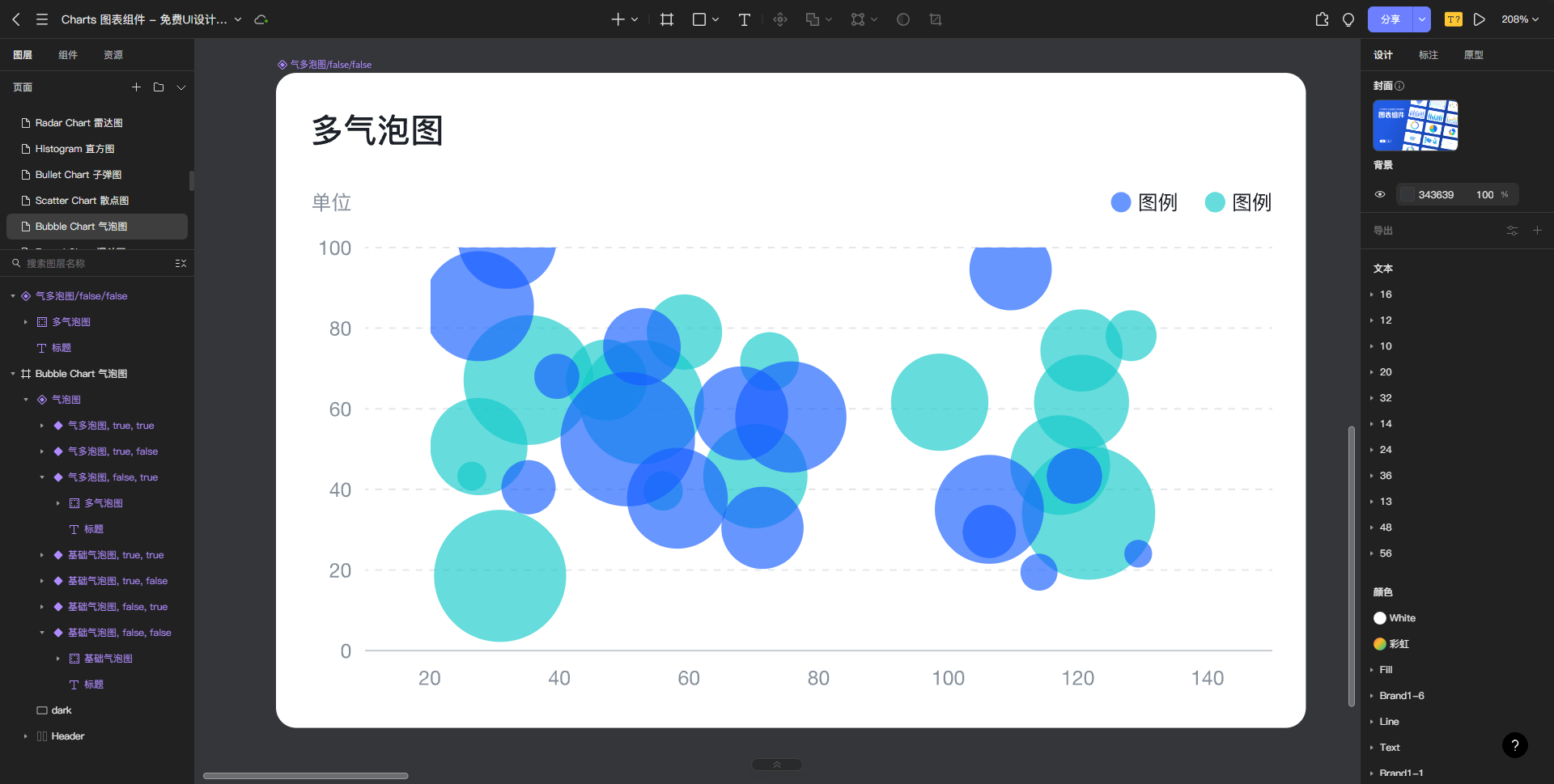Click the cover info icon
This screenshot has width=1554, height=784.
coord(1399,86)
